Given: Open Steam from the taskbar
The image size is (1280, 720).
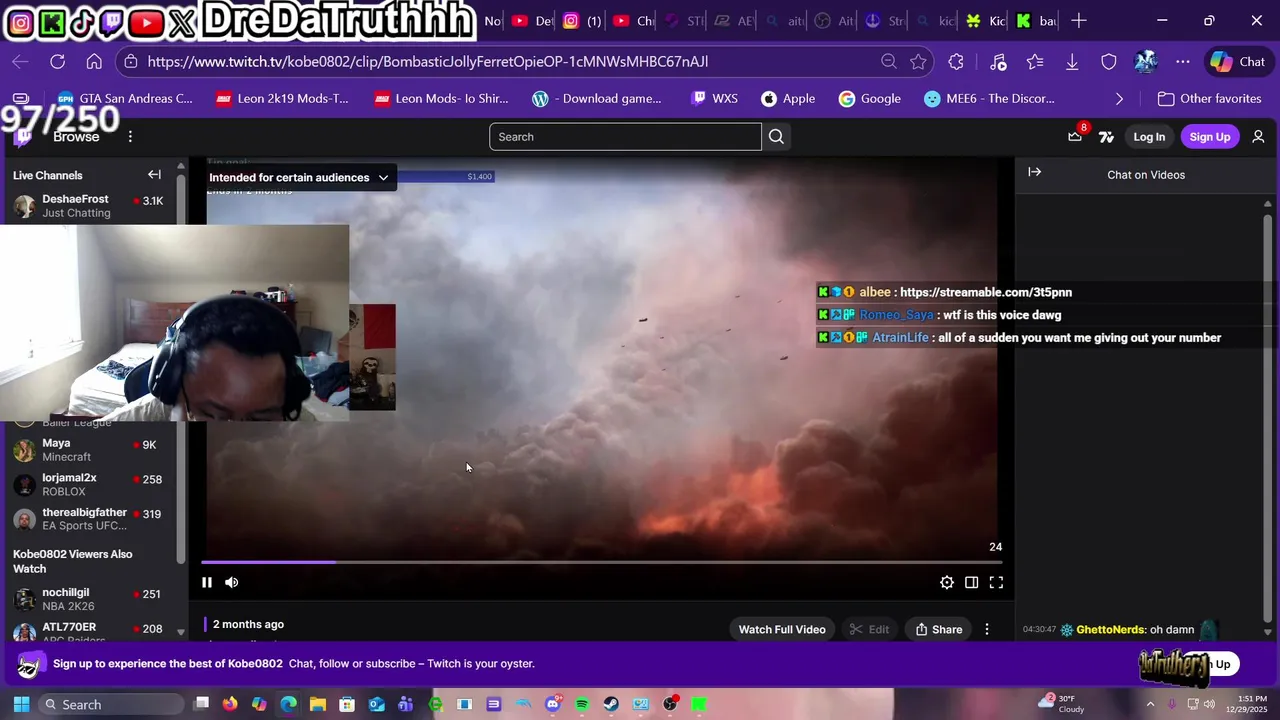Looking at the screenshot, I should pos(611,704).
